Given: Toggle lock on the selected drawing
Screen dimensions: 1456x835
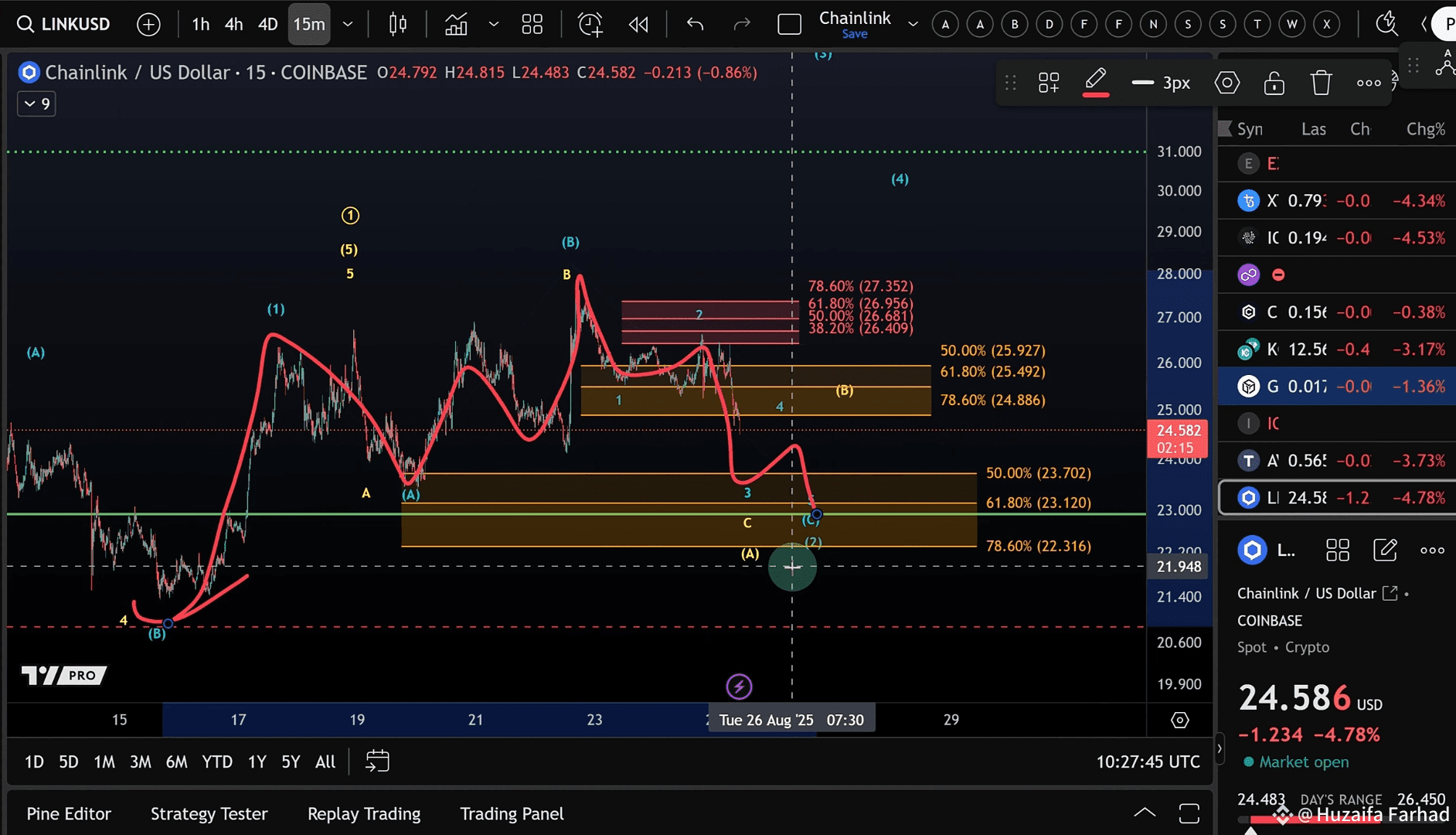Looking at the screenshot, I should [1274, 83].
